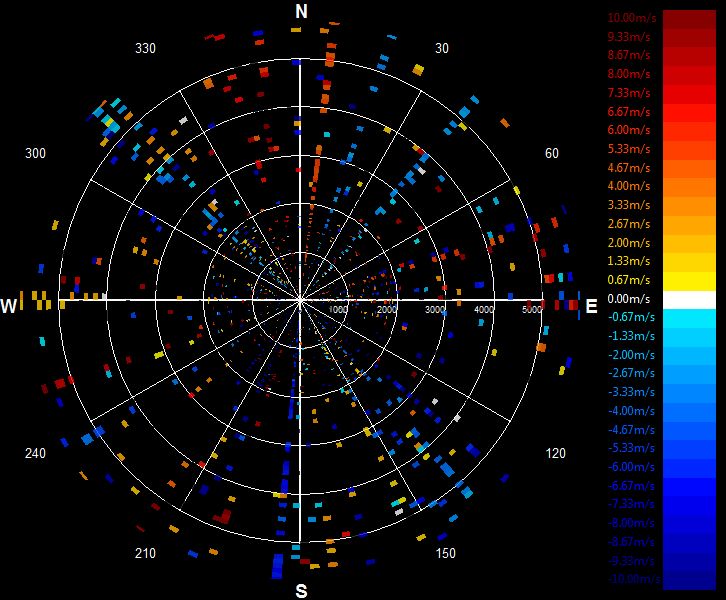The image size is (726, 600).
Task: Click the -2.67m/s scale label
Action: click(x=631, y=373)
